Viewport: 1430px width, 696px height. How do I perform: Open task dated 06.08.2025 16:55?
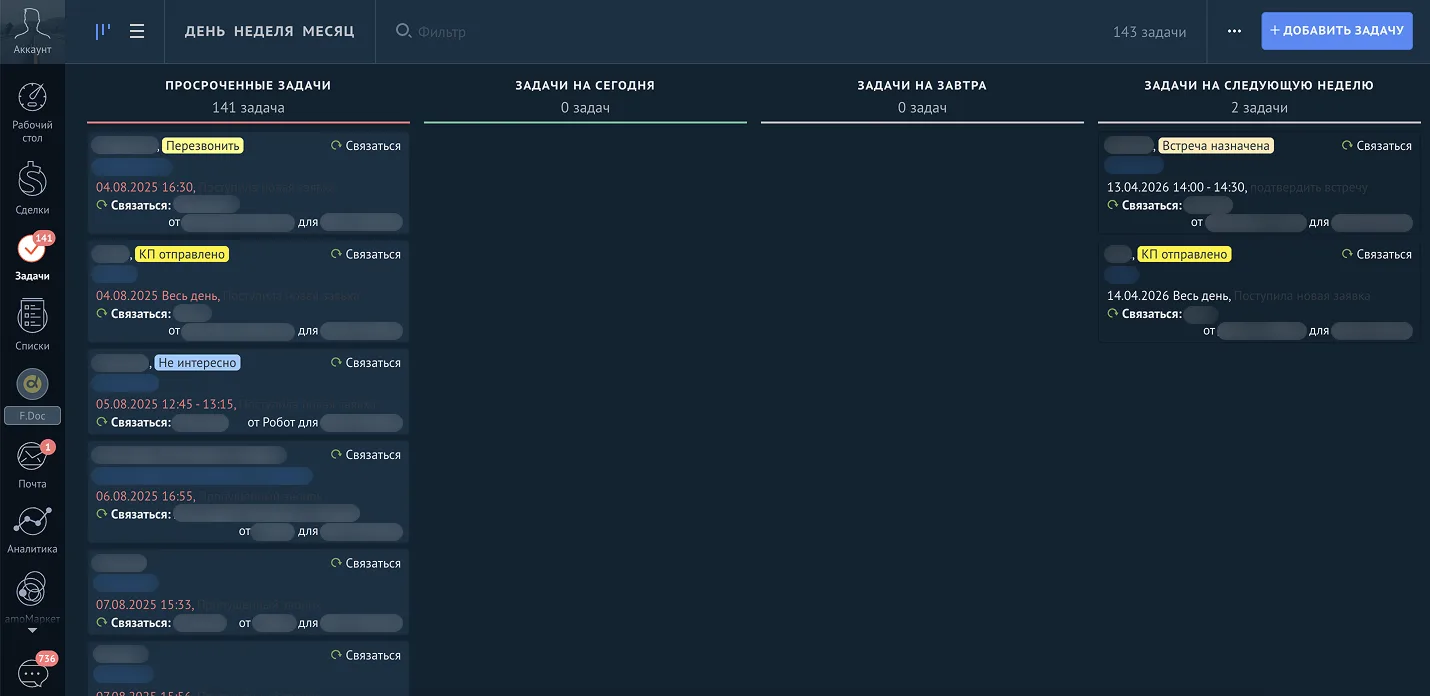pyautogui.click(x=248, y=492)
